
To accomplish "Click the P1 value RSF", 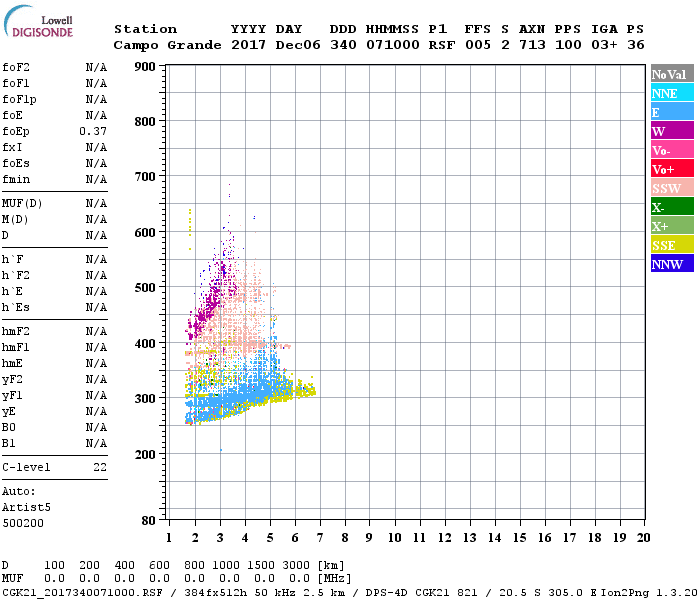I will click(x=442, y=45).
